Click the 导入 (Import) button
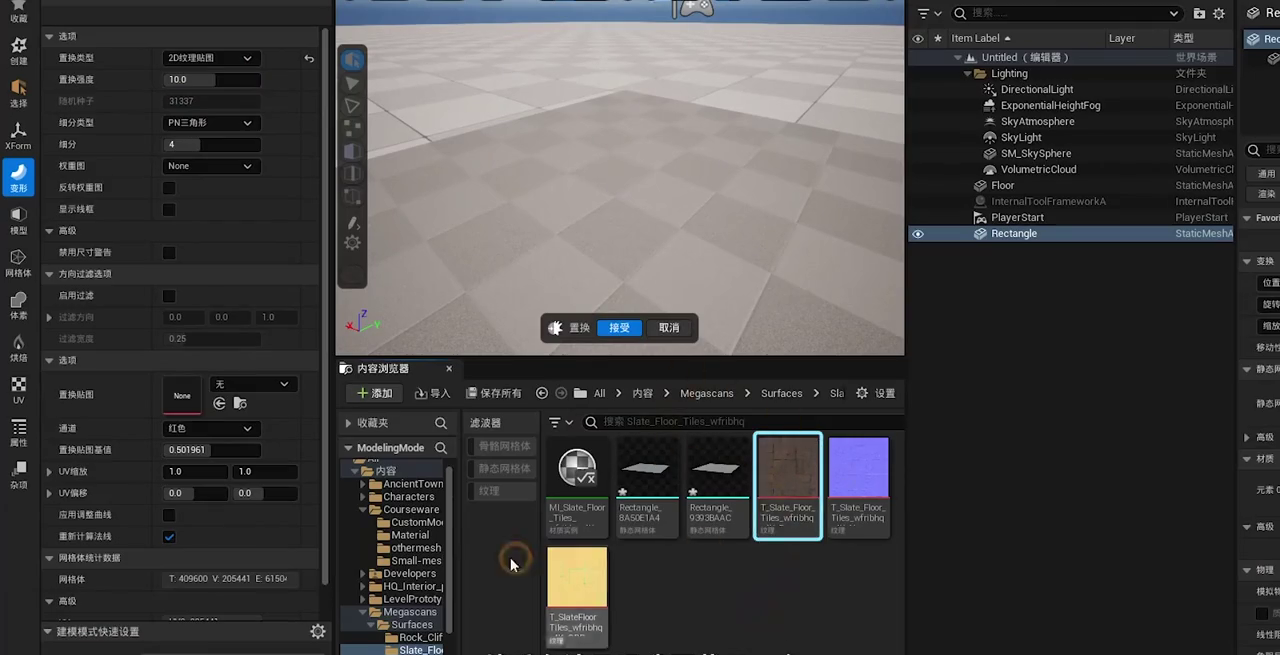The image size is (1280, 655). tap(433, 393)
